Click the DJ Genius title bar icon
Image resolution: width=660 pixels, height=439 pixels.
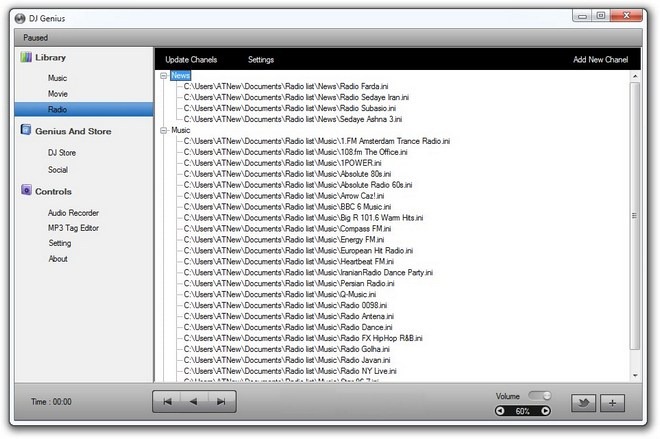point(20,19)
